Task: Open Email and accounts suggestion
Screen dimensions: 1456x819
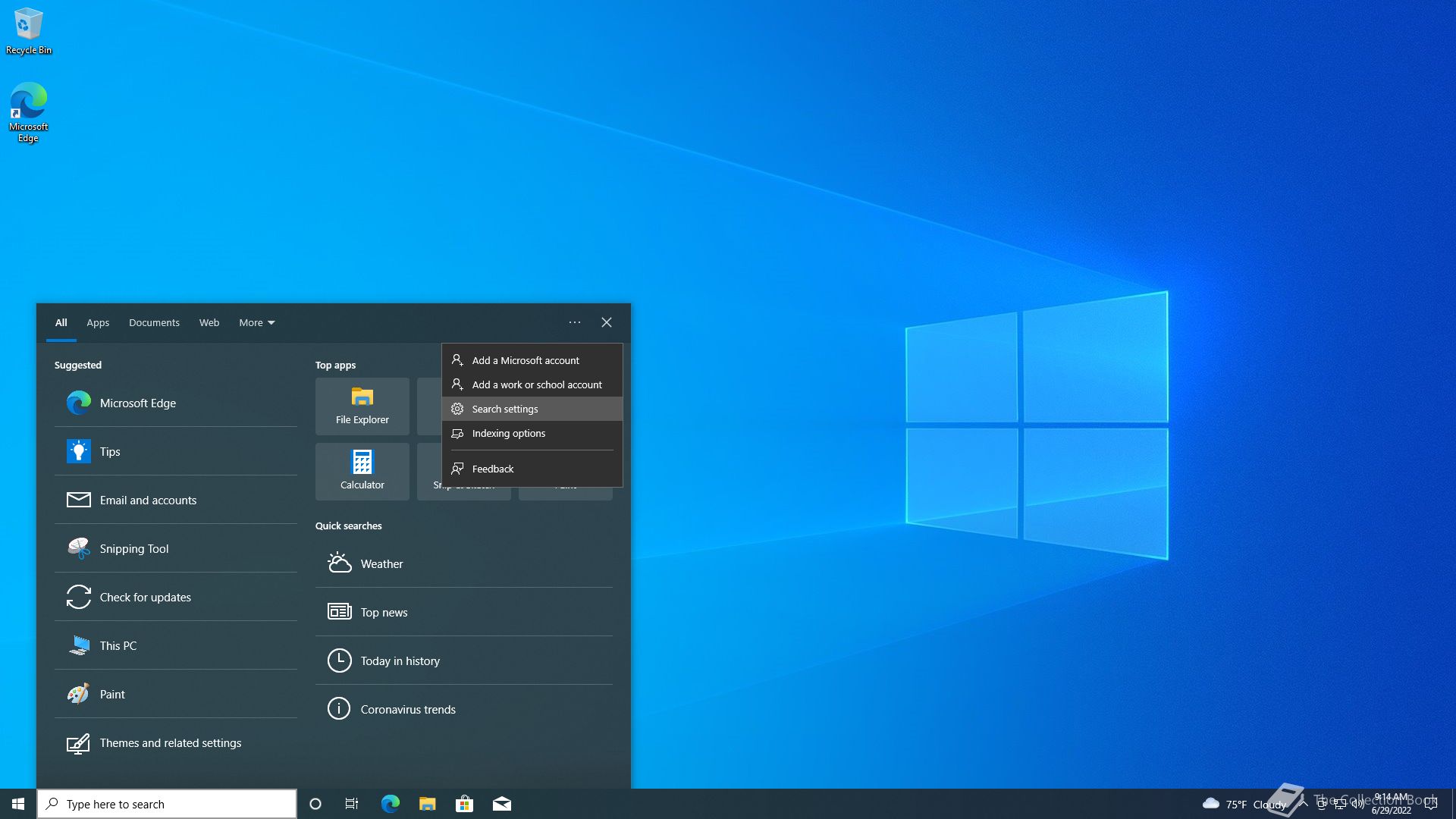Action: pos(176,500)
